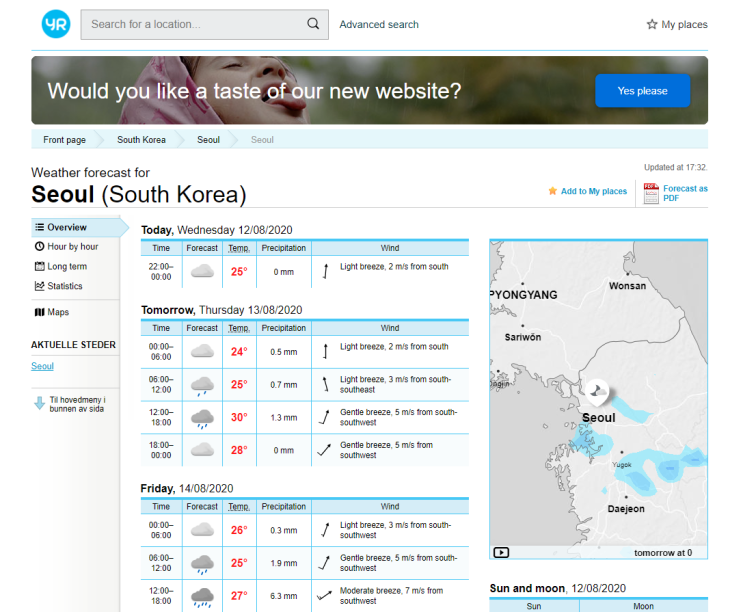Click the Seoul link under Aktuelle steder

(x=42, y=366)
